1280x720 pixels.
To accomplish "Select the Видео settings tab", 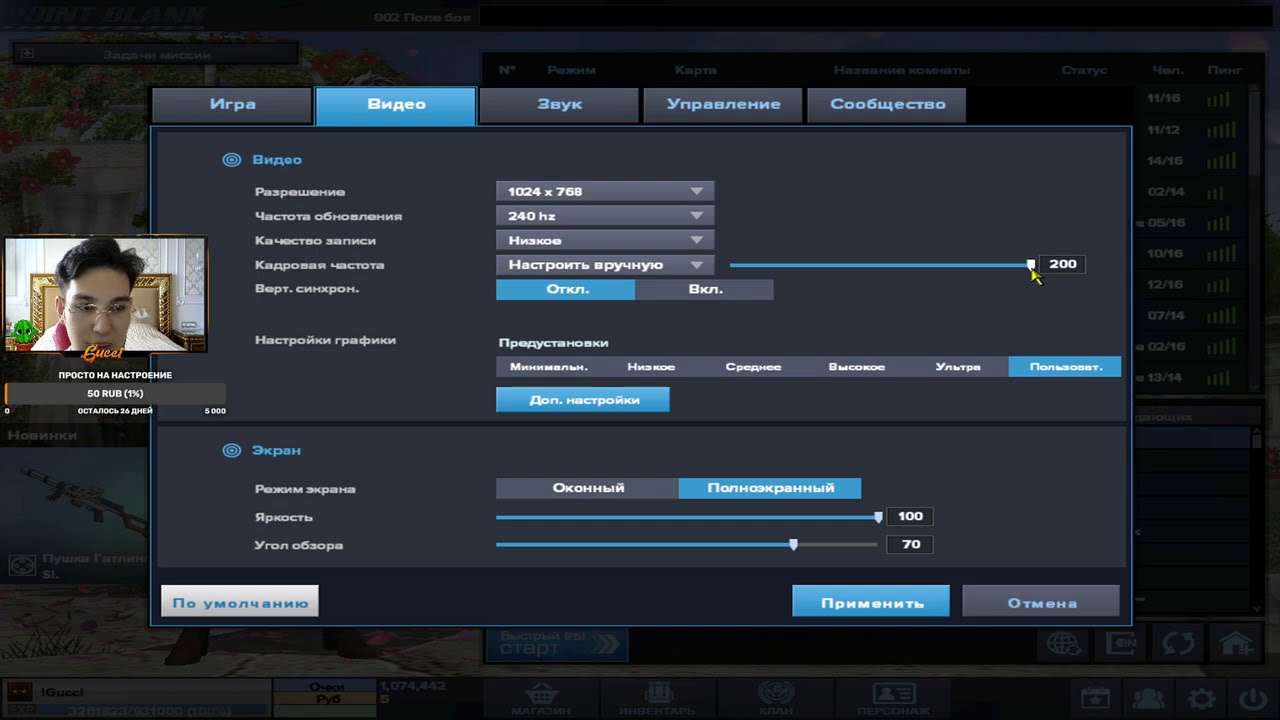I will tap(396, 105).
